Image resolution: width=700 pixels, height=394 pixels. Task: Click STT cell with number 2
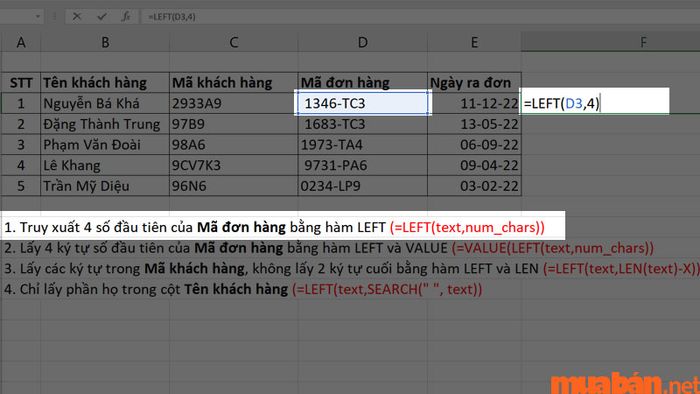click(21, 124)
